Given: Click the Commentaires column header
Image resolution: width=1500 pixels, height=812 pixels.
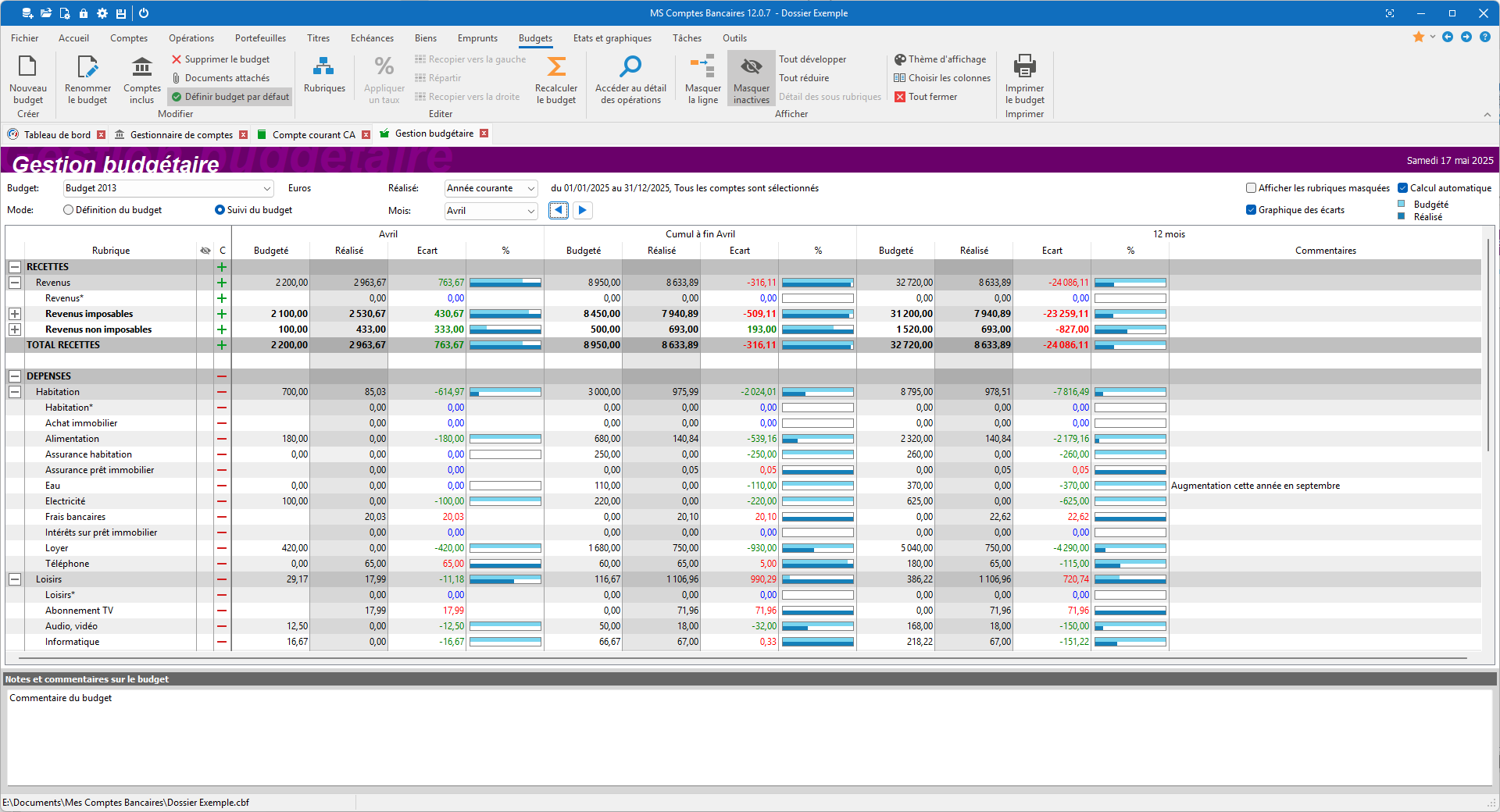Looking at the screenshot, I should (1325, 251).
